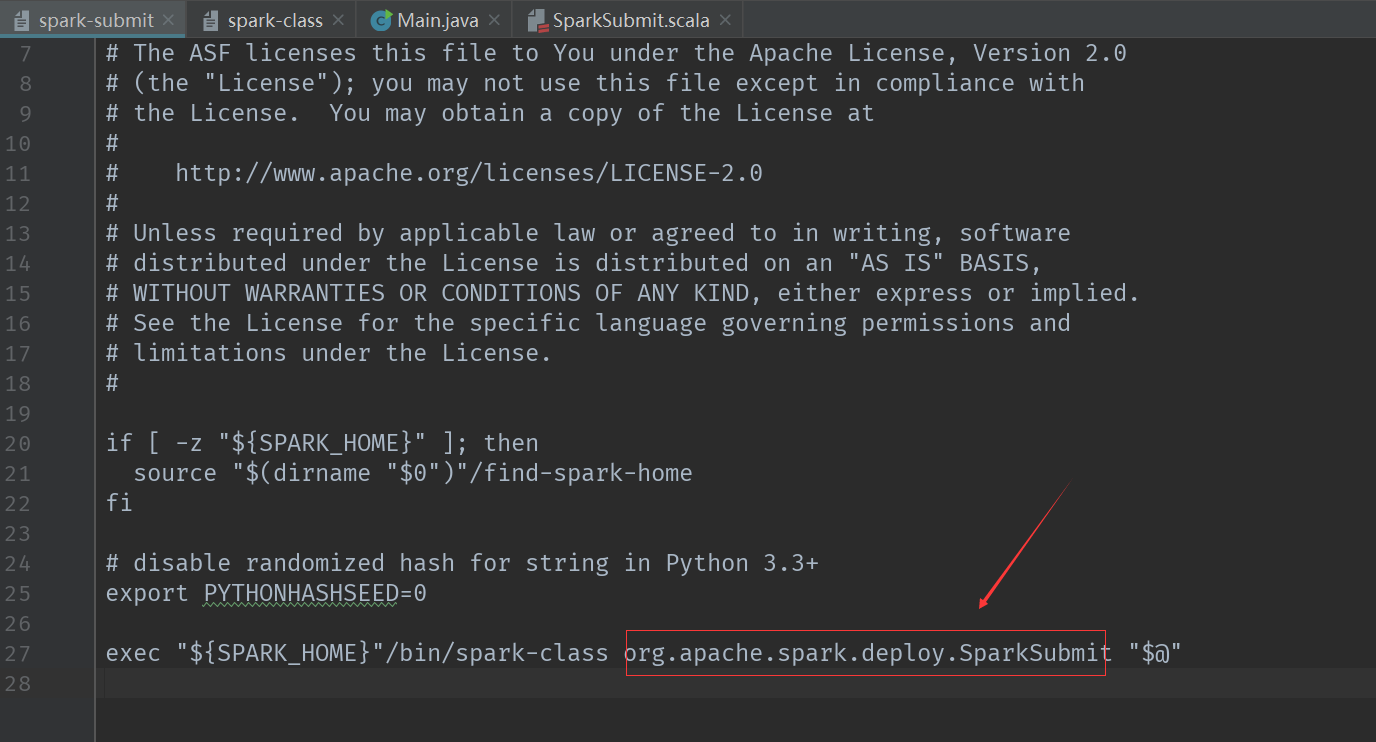Click the SparkSubmit.scala file icon
The width and height of the screenshot is (1376, 742).
[x=537, y=20]
